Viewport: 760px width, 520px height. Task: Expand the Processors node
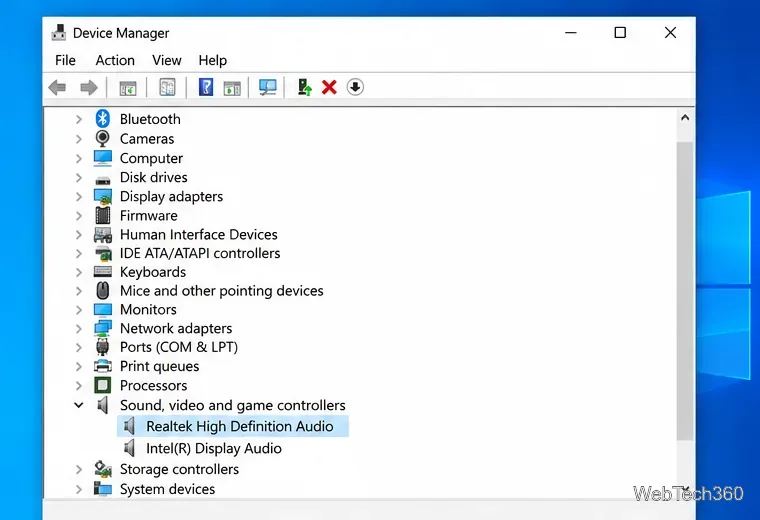(79, 385)
